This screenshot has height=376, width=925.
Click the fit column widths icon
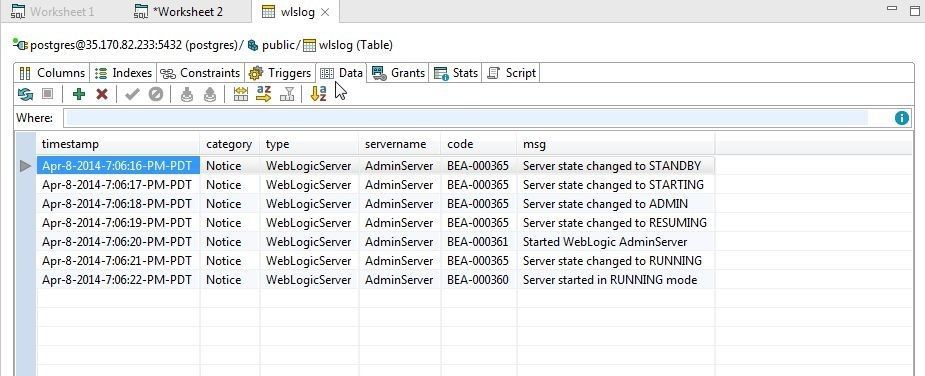pos(241,94)
